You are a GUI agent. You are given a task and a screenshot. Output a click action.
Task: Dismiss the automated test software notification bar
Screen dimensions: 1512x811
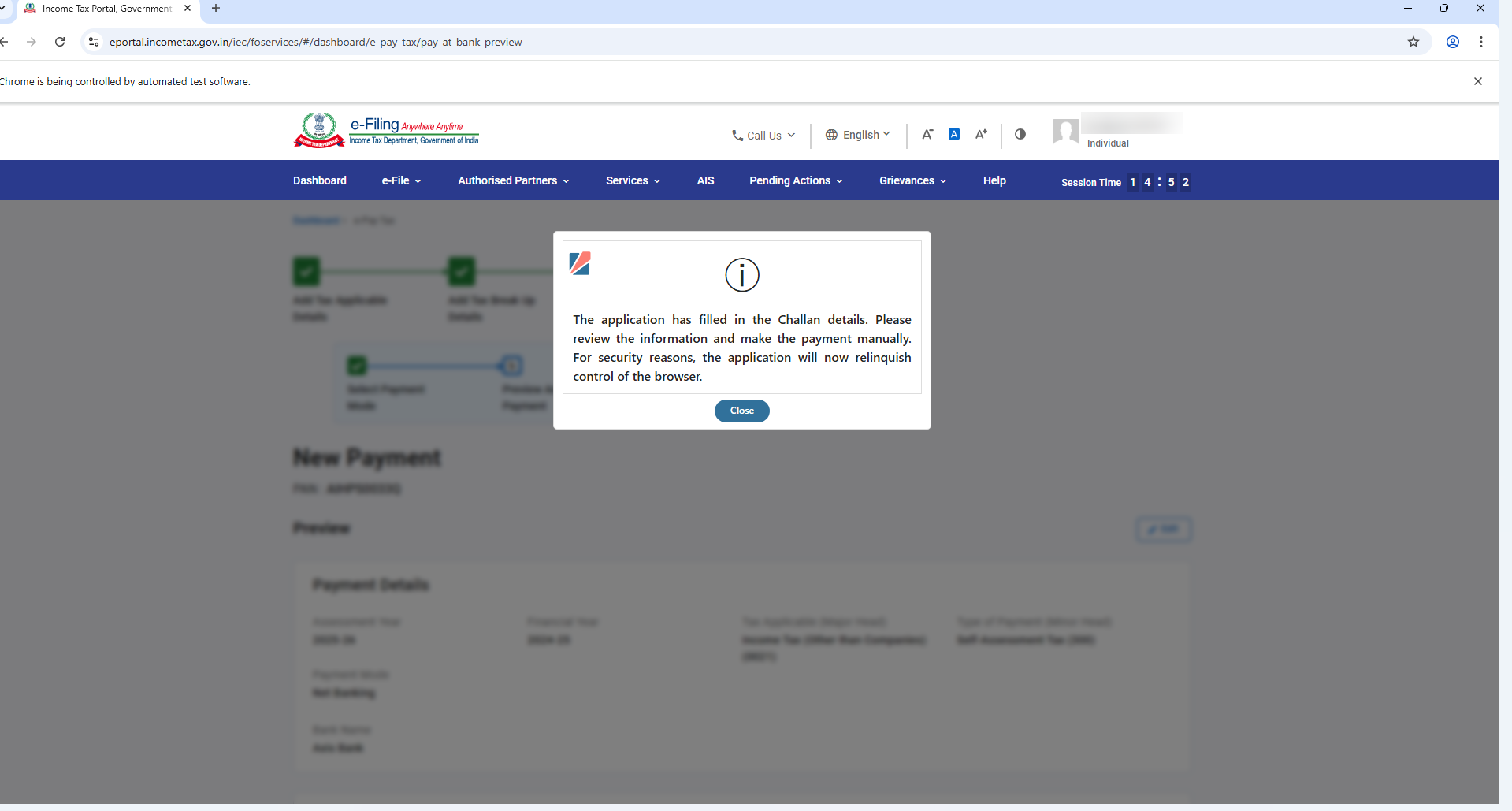(1478, 81)
